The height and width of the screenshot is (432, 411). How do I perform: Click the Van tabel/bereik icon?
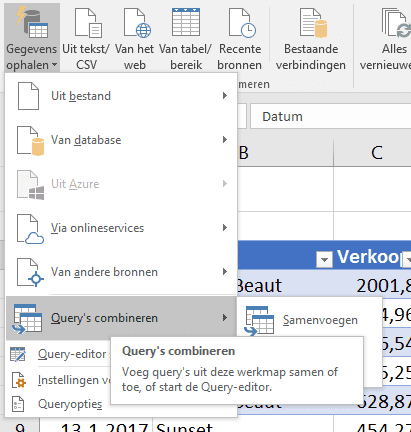186,22
